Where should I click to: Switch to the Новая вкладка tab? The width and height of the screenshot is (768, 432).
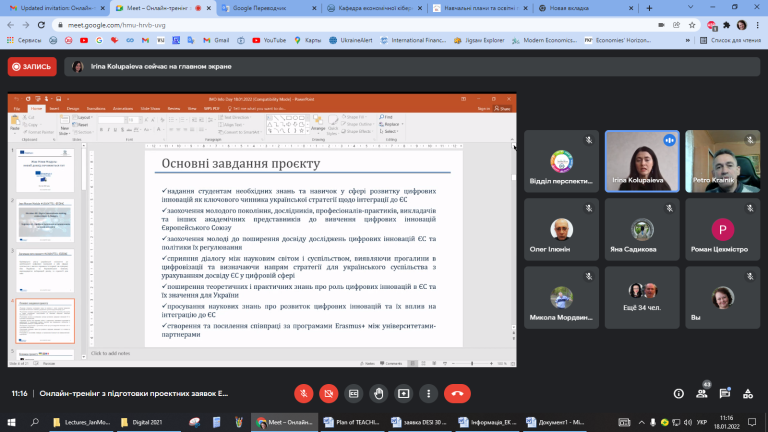[x=586, y=8]
